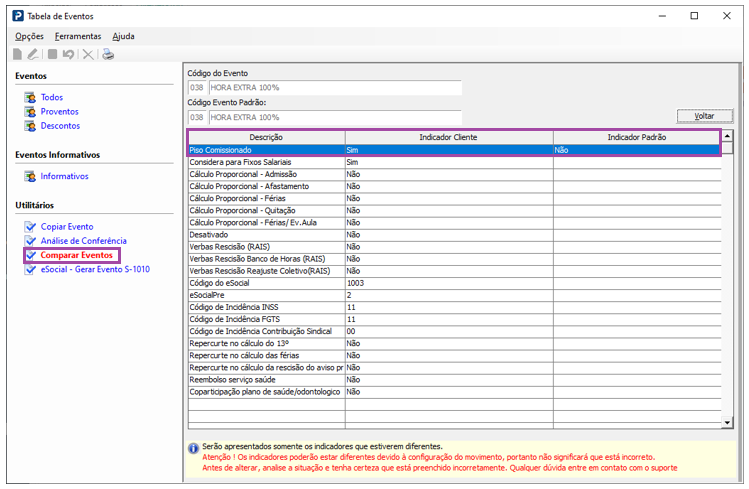The height and width of the screenshot is (489, 749).
Task: Select the Código de Incidência FGTS row
Action: click(454, 319)
